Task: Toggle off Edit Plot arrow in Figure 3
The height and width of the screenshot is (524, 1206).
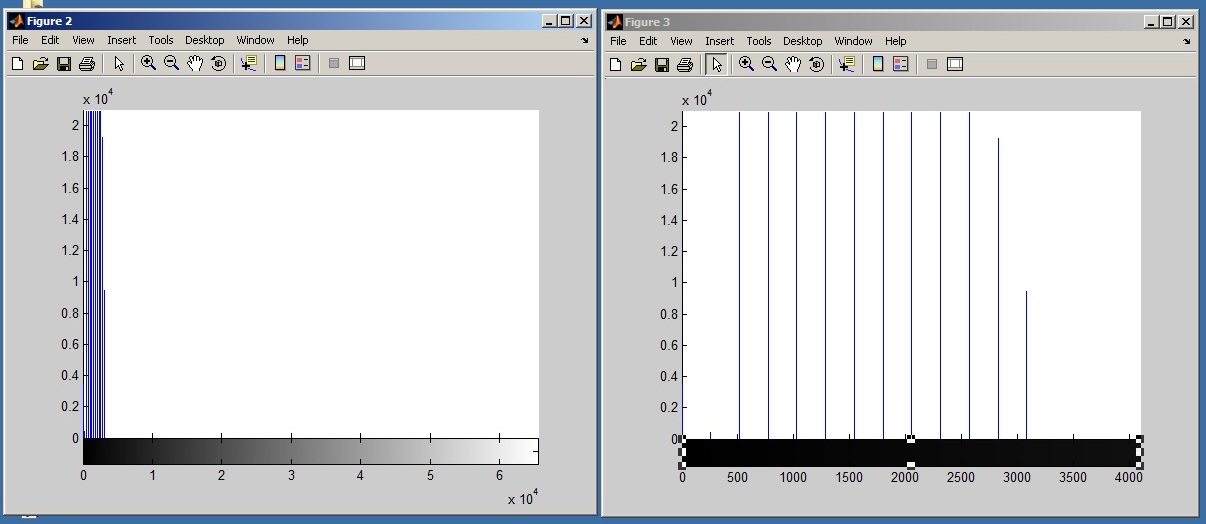Action: [x=716, y=64]
